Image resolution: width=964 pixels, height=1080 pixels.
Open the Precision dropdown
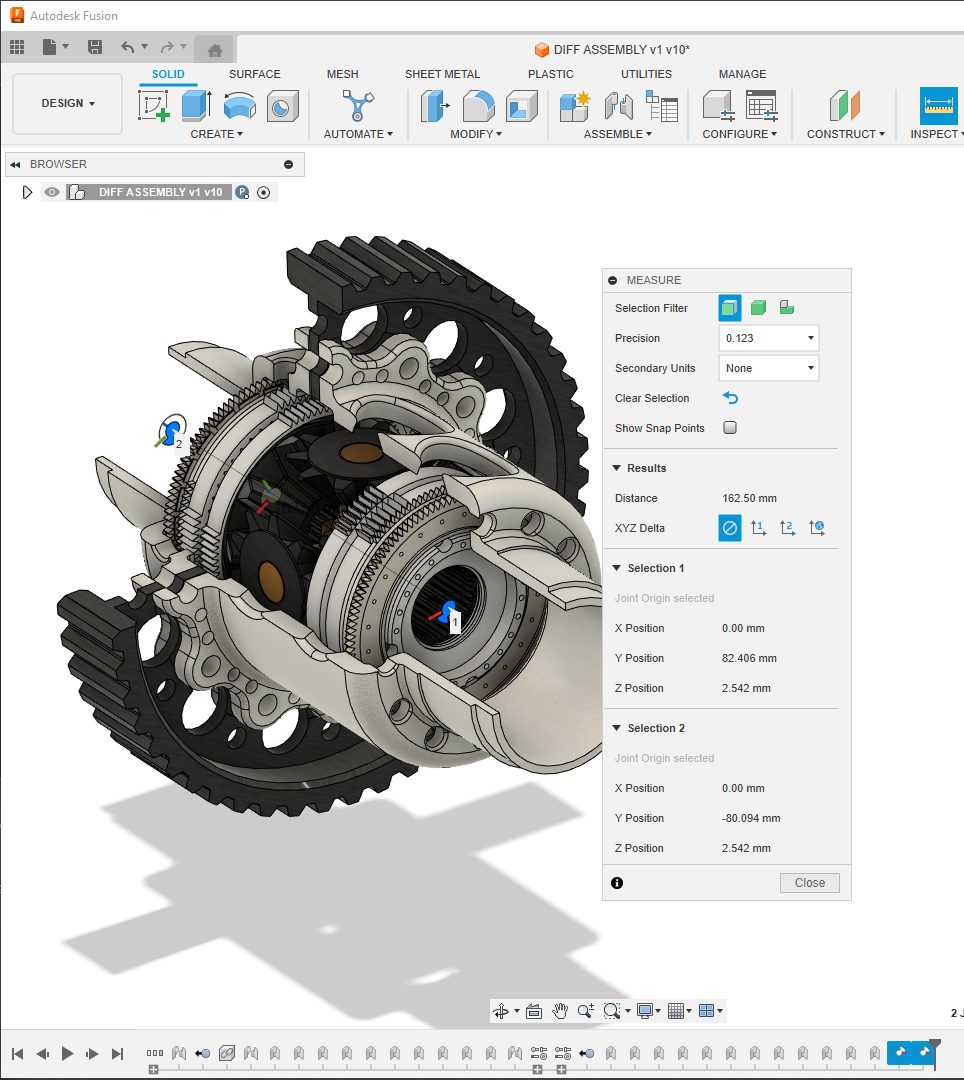point(768,338)
